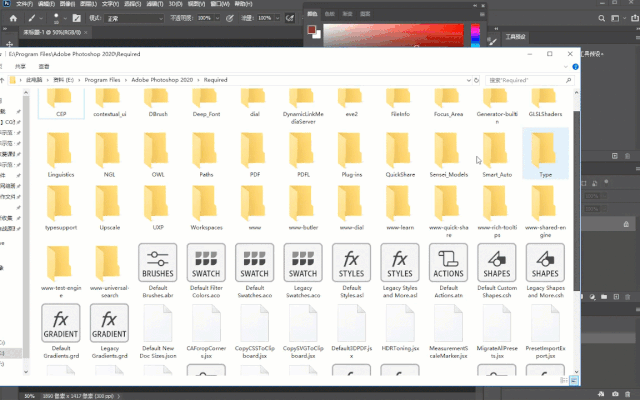
Task: Click the Required search field
Action: point(530,80)
